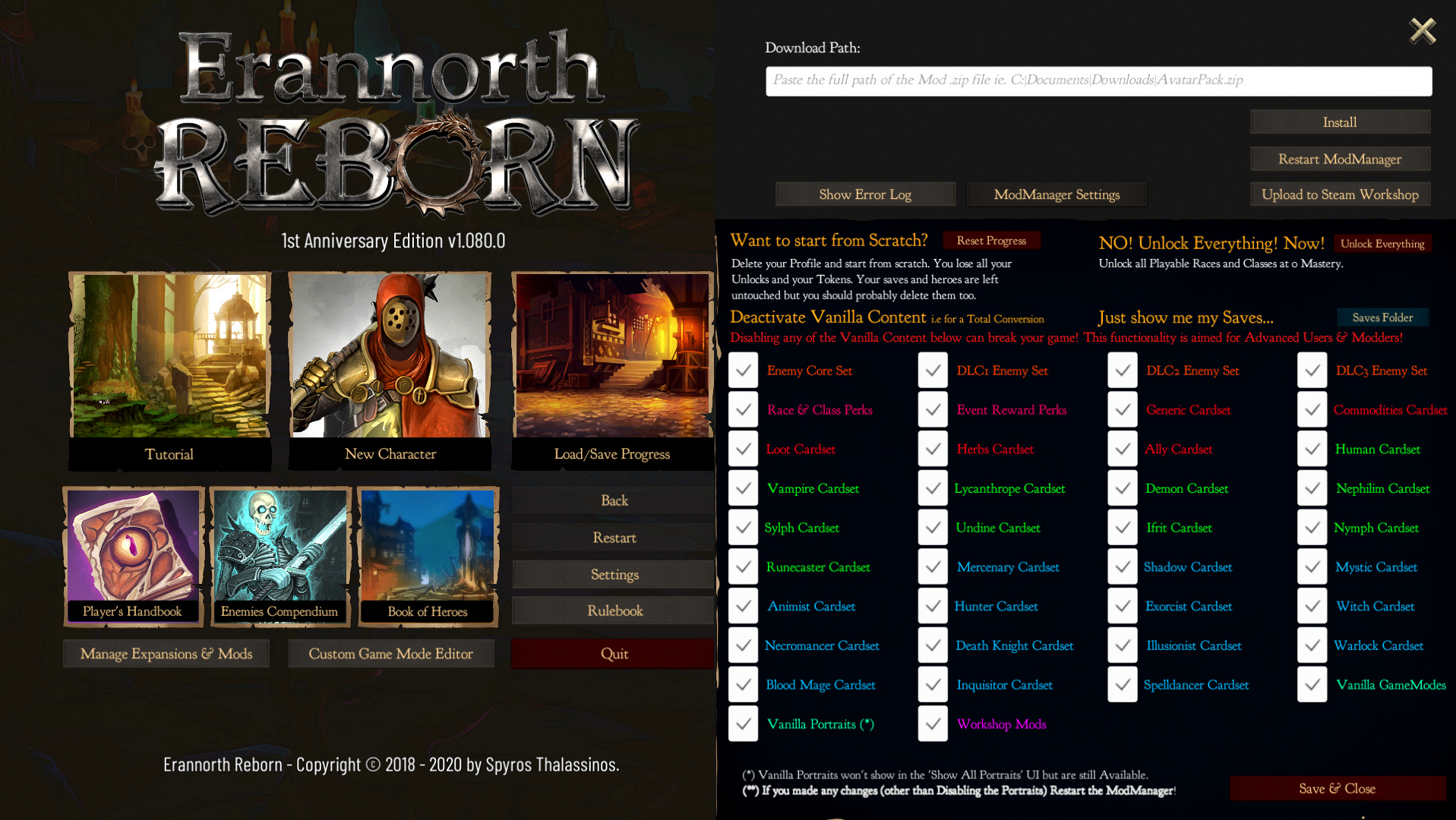Disable the Herbs Cardset

tap(933, 449)
